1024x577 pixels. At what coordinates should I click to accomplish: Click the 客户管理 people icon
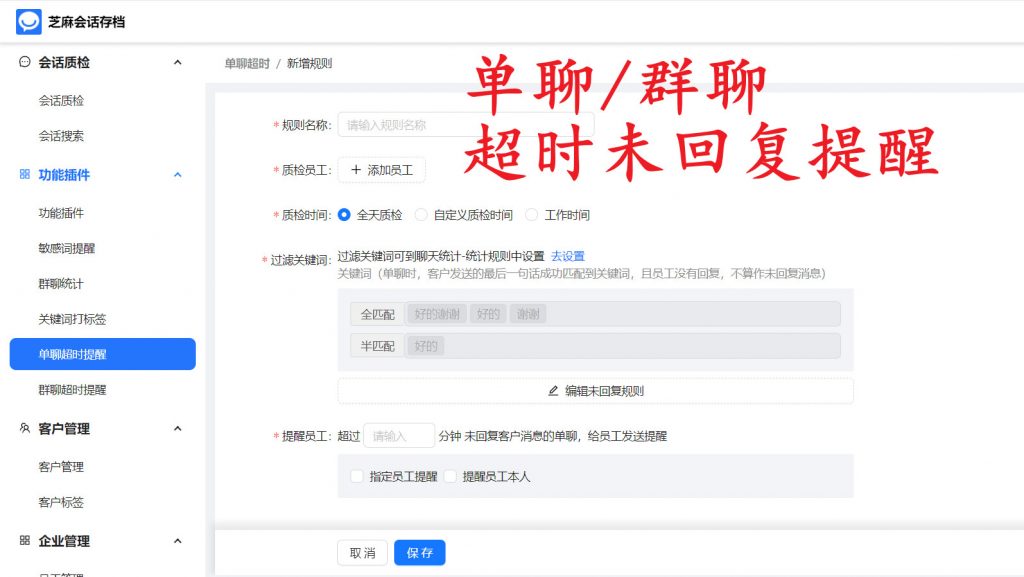25,428
